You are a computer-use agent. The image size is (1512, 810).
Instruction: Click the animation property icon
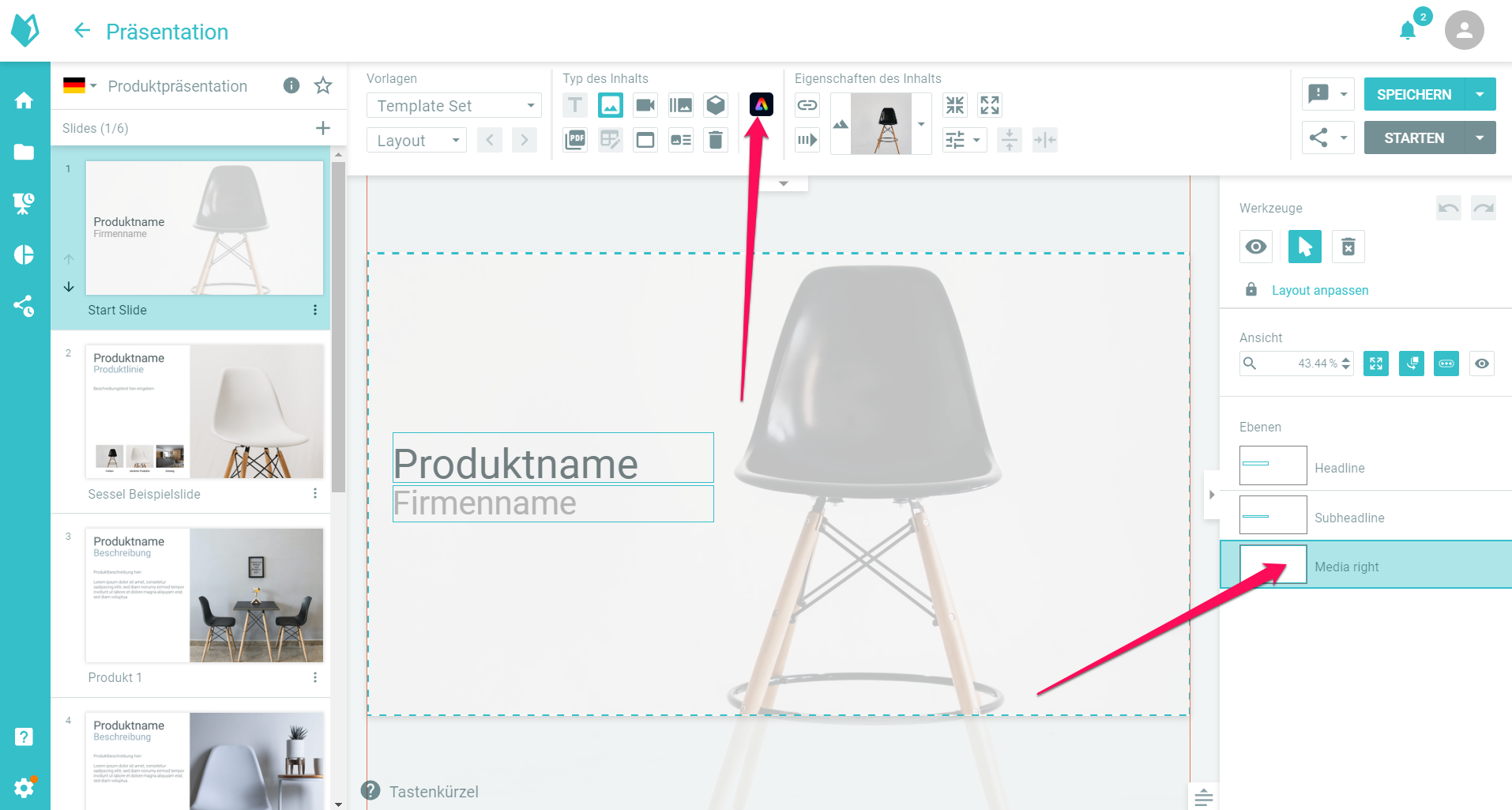[807, 140]
